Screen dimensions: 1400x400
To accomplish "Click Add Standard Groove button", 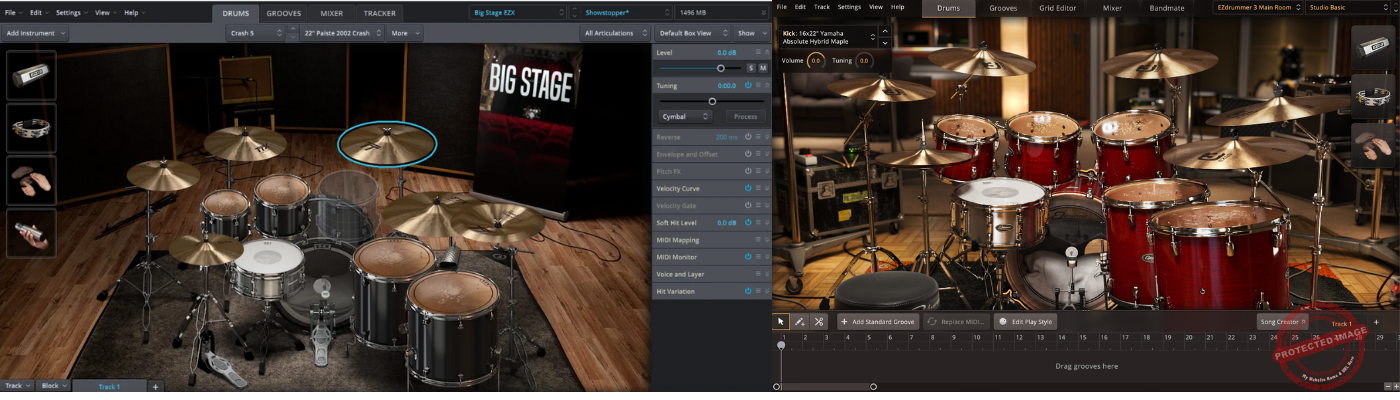I will tap(878, 322).
